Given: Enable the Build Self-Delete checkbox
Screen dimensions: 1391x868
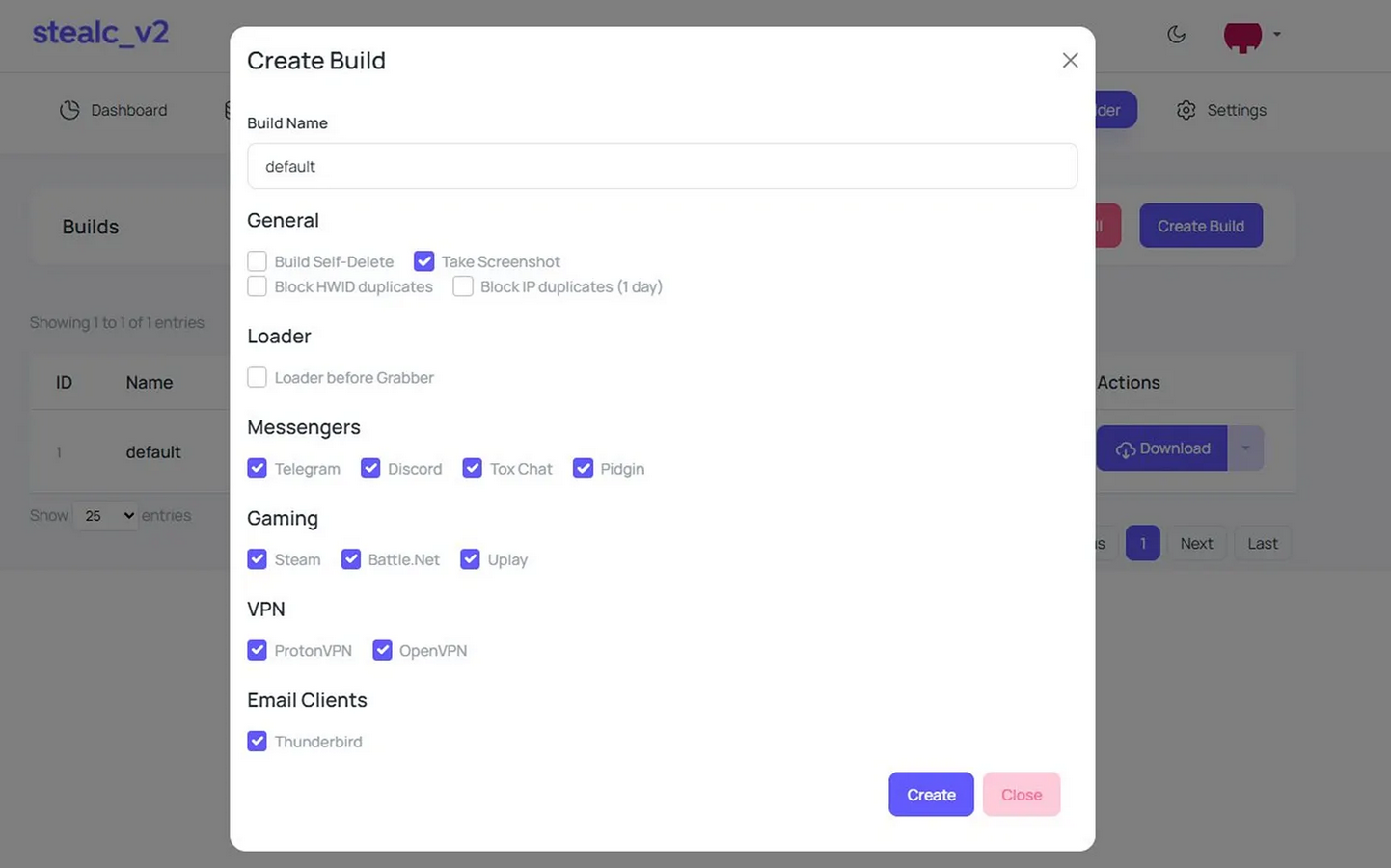Looking at the screenshot, I should click(x=257, y=261).
